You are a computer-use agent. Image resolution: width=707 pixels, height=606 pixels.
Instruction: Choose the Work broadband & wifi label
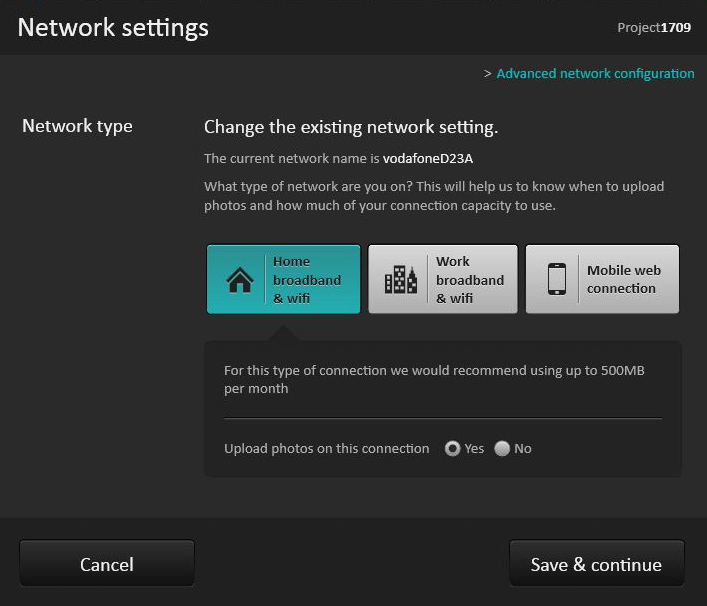(469, 280)
